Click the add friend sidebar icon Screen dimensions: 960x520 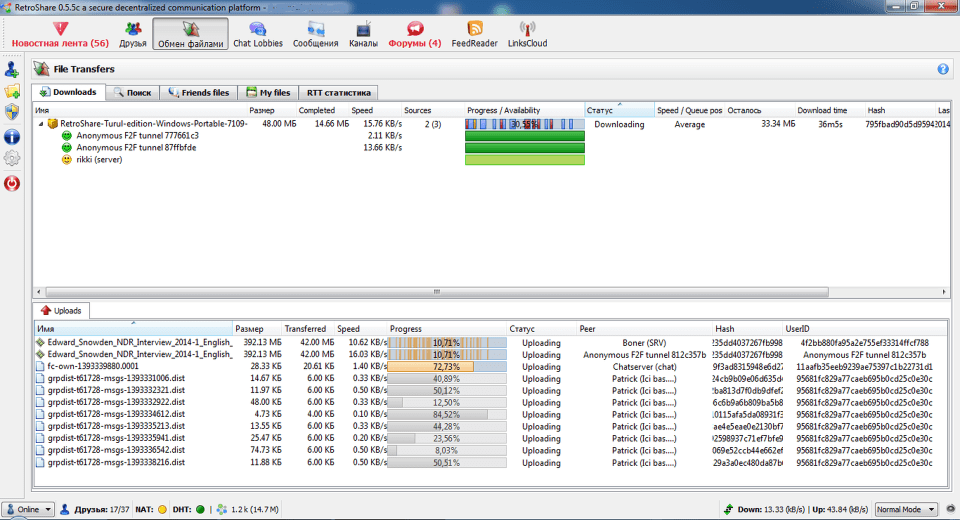12,69
